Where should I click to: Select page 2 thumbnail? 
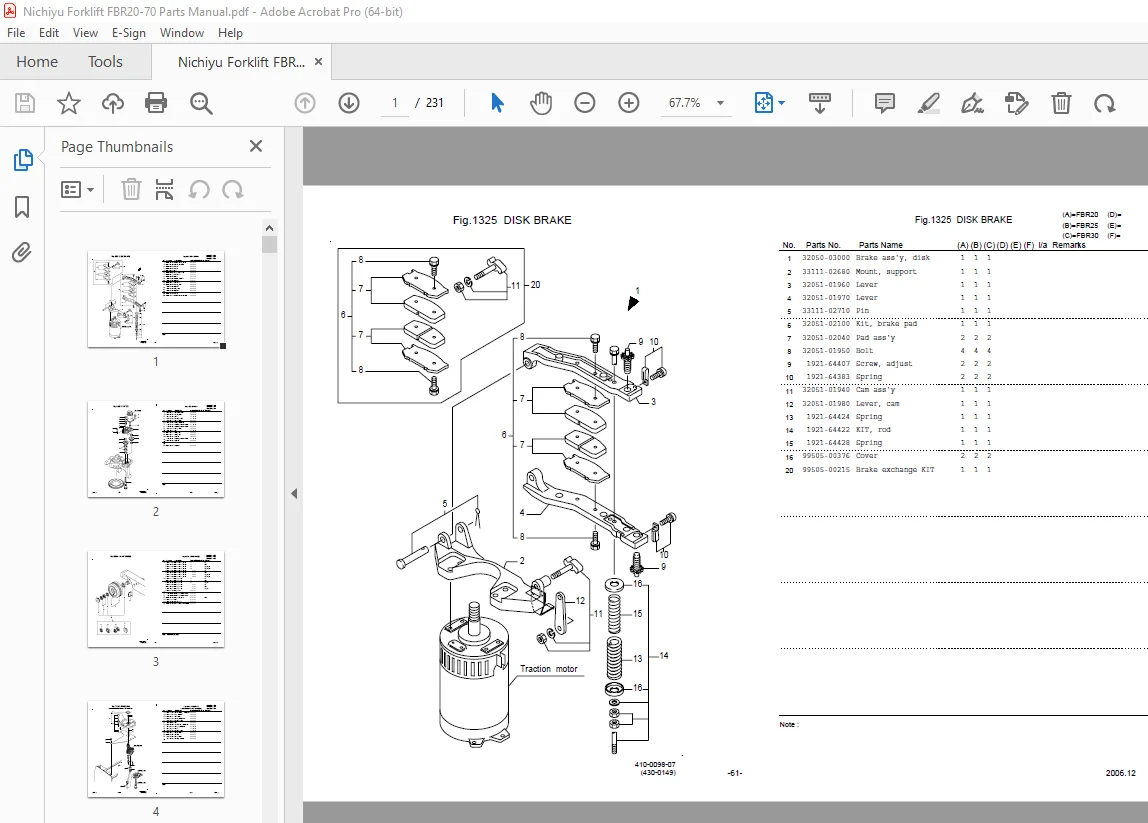pyautogui.click(x=156, y=450)
